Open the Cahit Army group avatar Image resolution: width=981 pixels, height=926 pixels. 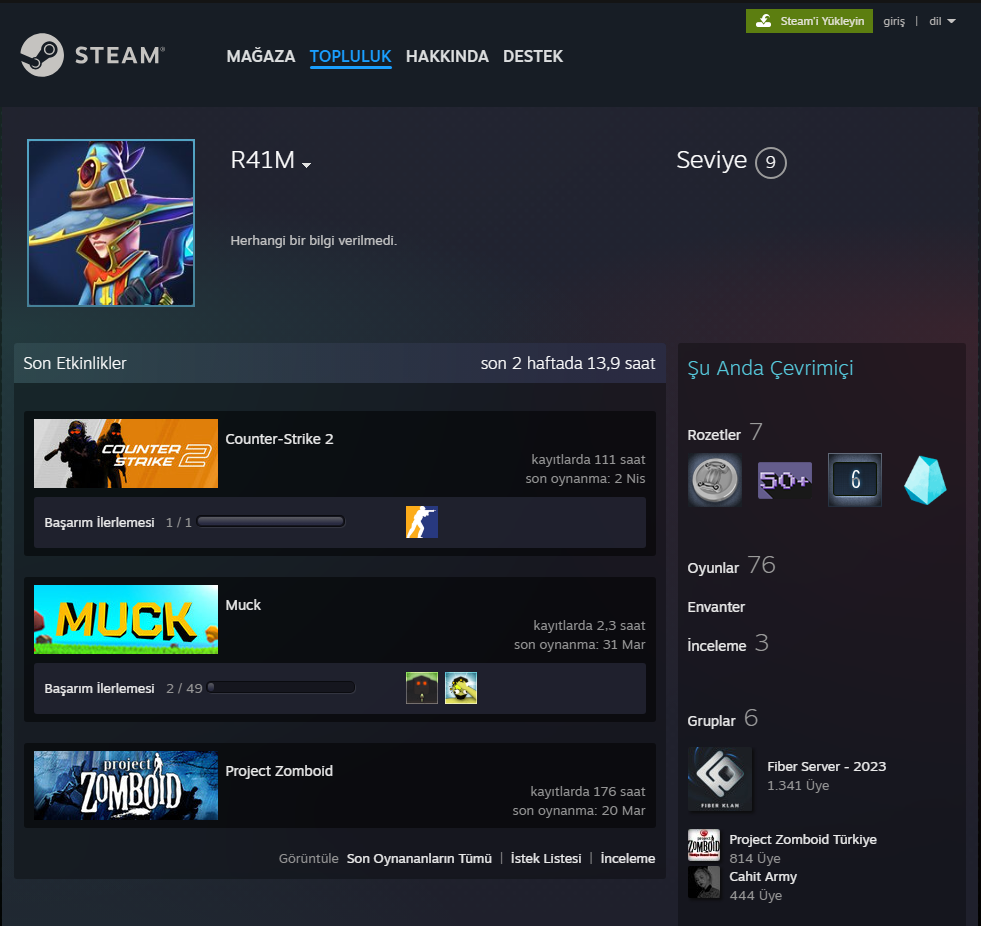pos(704,882)
